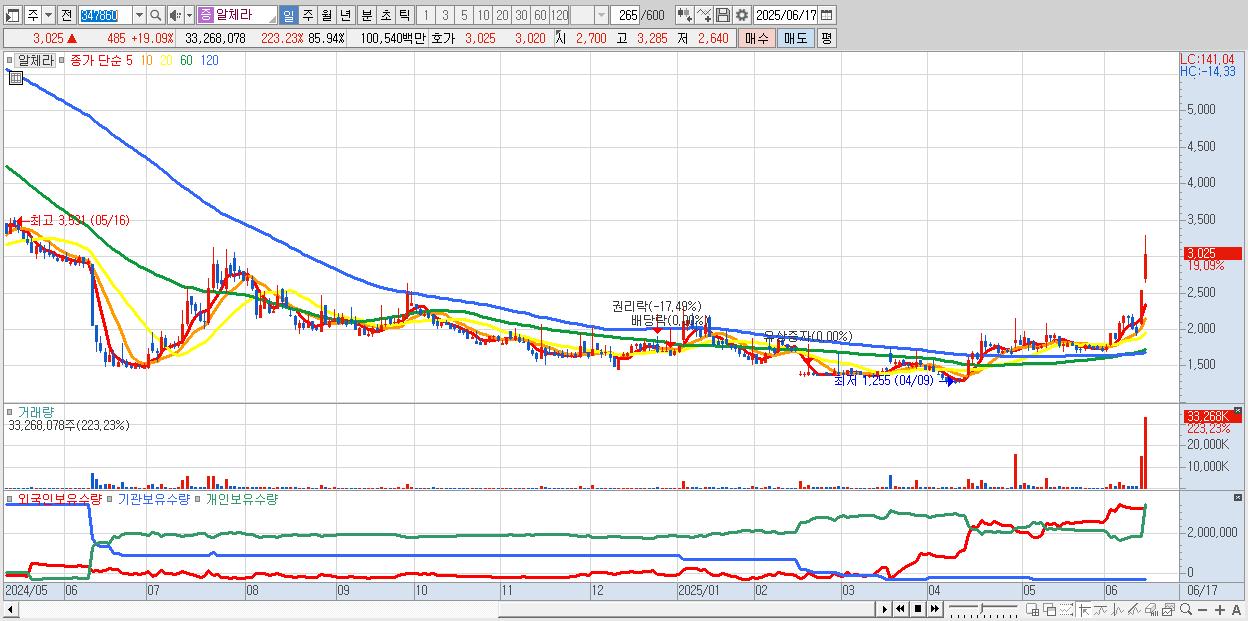Choose interval 120 button
The image size is (1248, 621).
point(560,15)
